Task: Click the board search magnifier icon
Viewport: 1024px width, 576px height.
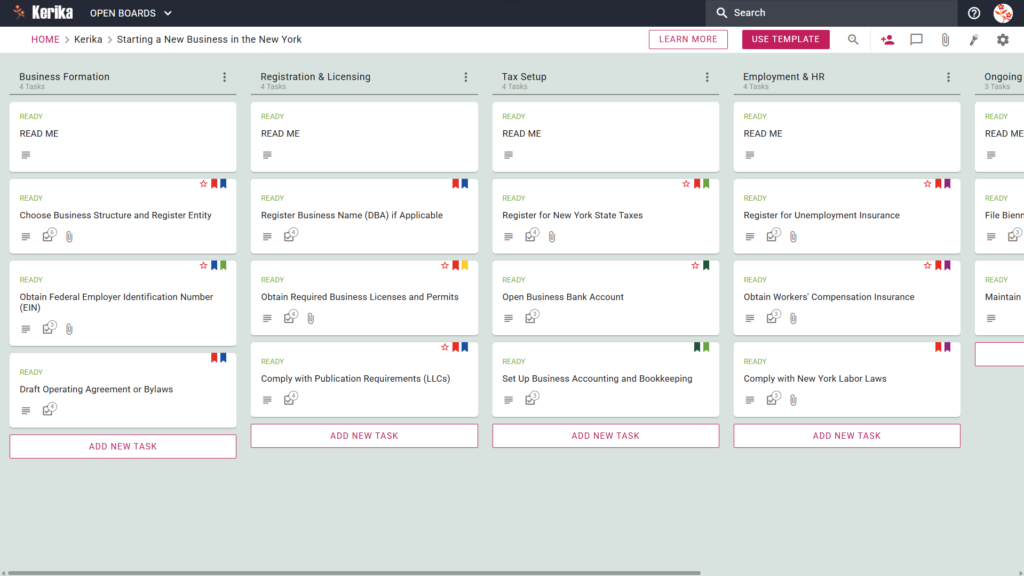Action: pos(853,40)
